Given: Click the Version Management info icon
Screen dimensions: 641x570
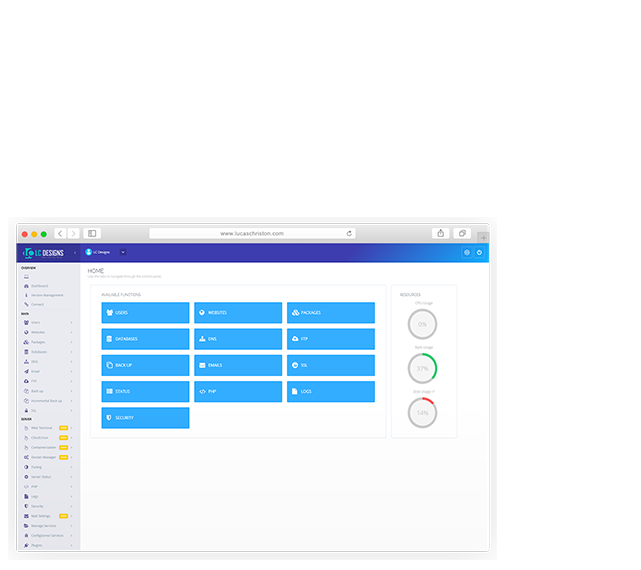Looking at the screenshot, I should (26, 295).
